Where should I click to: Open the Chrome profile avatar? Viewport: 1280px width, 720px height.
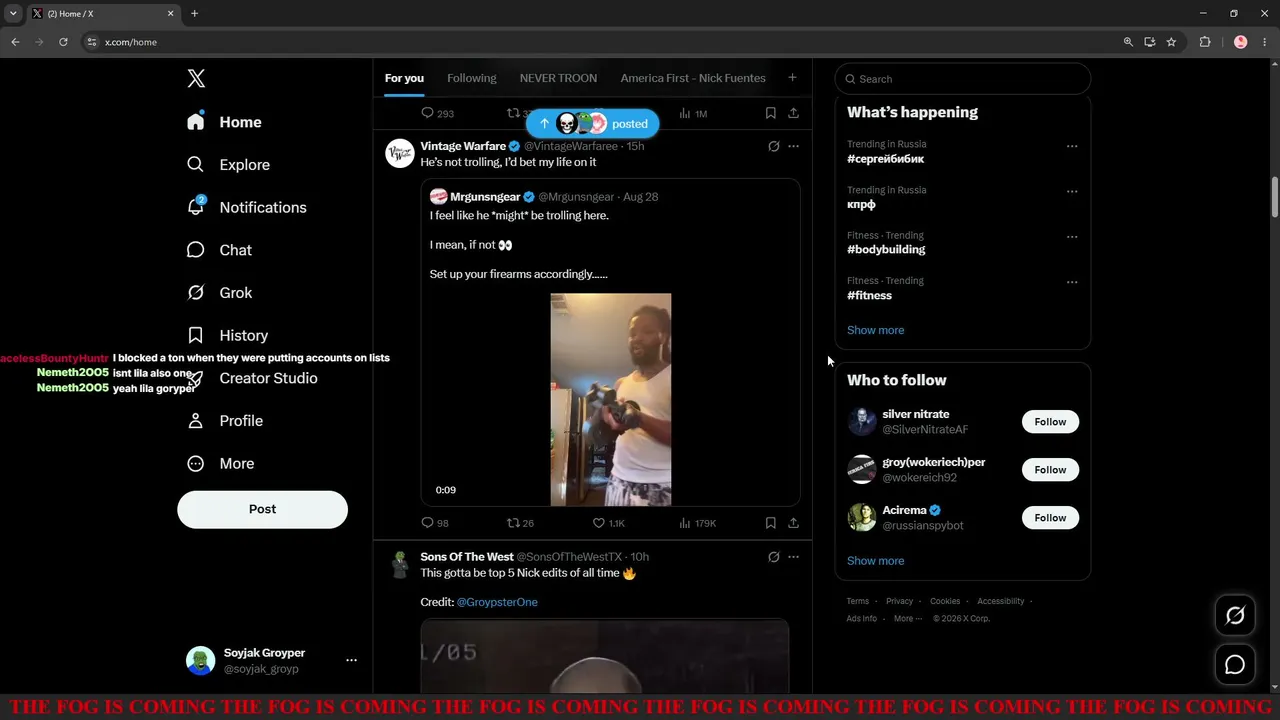pyautogui.click(x=1241, y=42)
